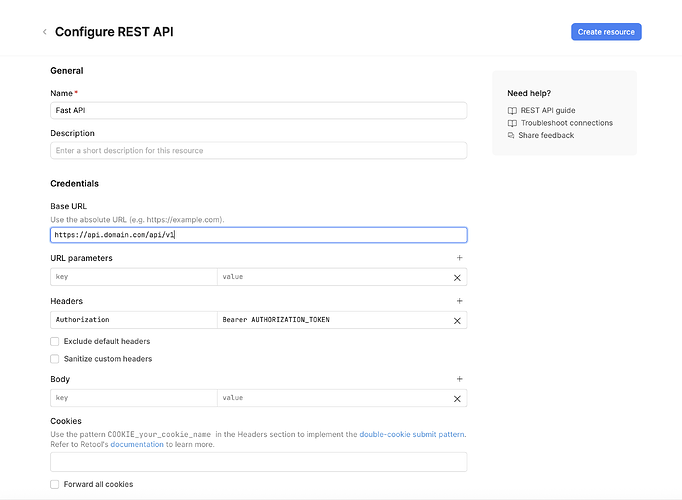This screenshot has width=682, height=500.
Task: Click the Authorization header key field
Action: pos(134,320)
